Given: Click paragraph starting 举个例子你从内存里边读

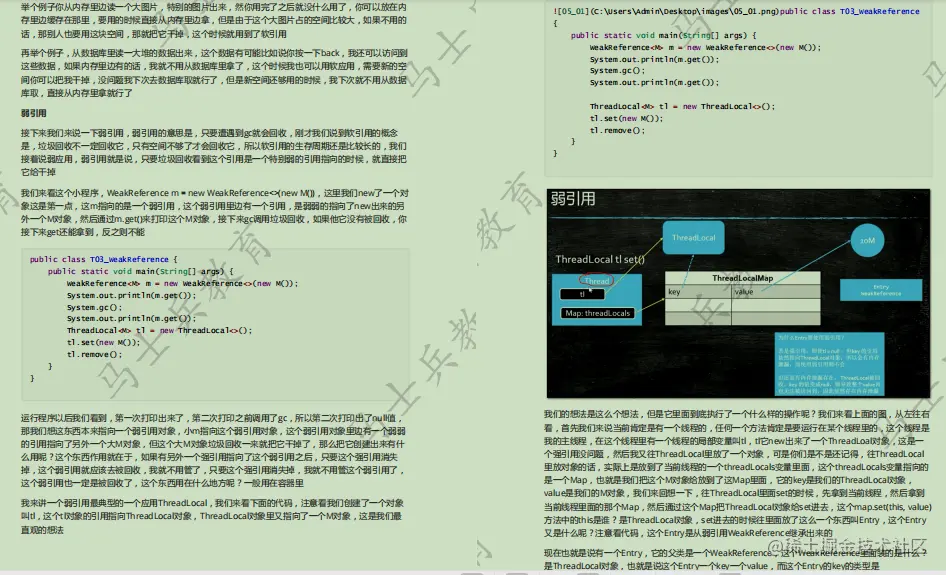Looking at the screenshot, I should coord(214,21).
